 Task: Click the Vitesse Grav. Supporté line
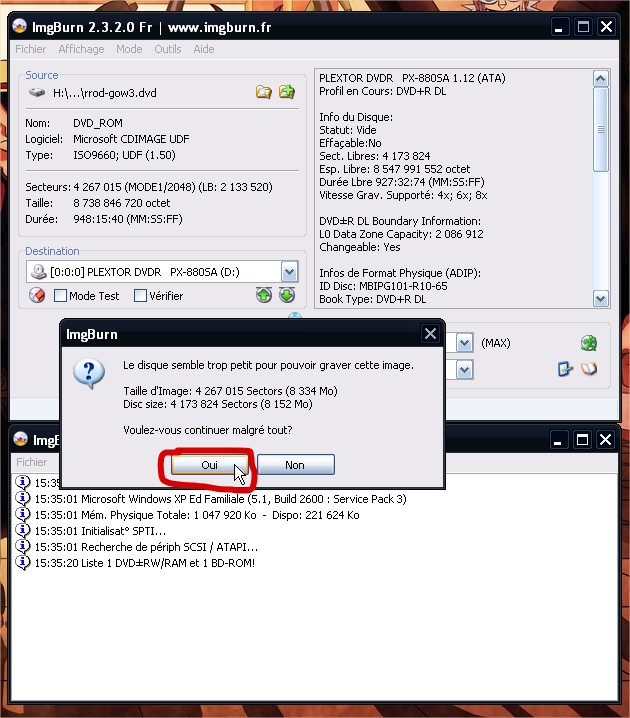pyautogui.click(x=403, y=195)
